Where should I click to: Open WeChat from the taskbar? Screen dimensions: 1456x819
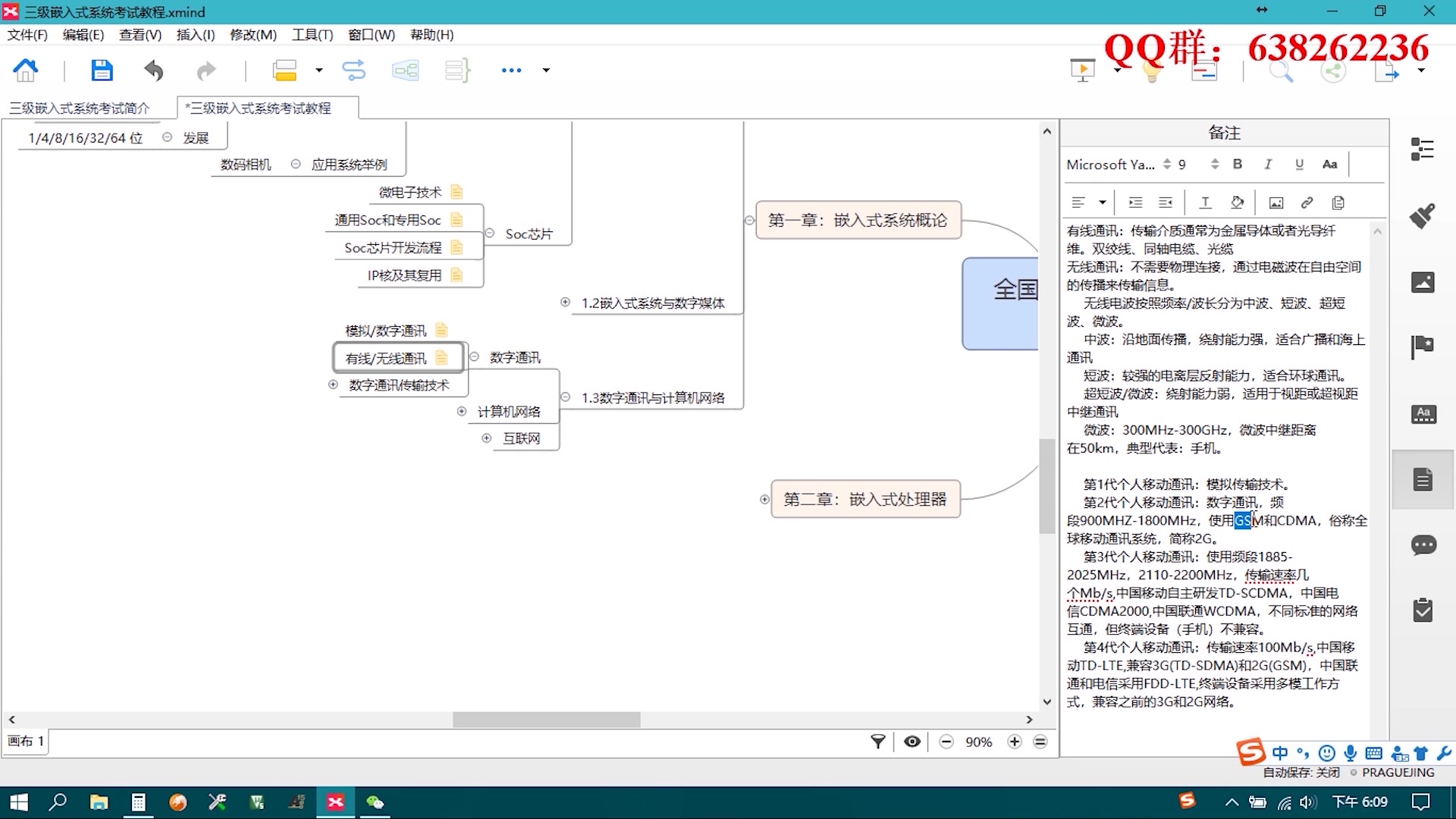375,802
